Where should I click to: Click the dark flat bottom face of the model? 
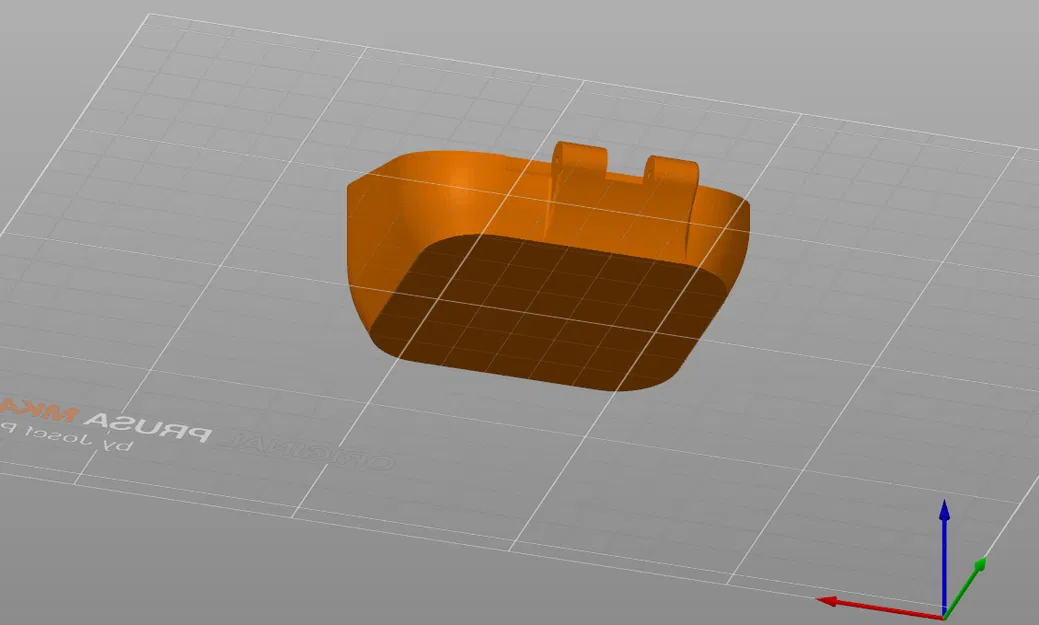[549, 312]
